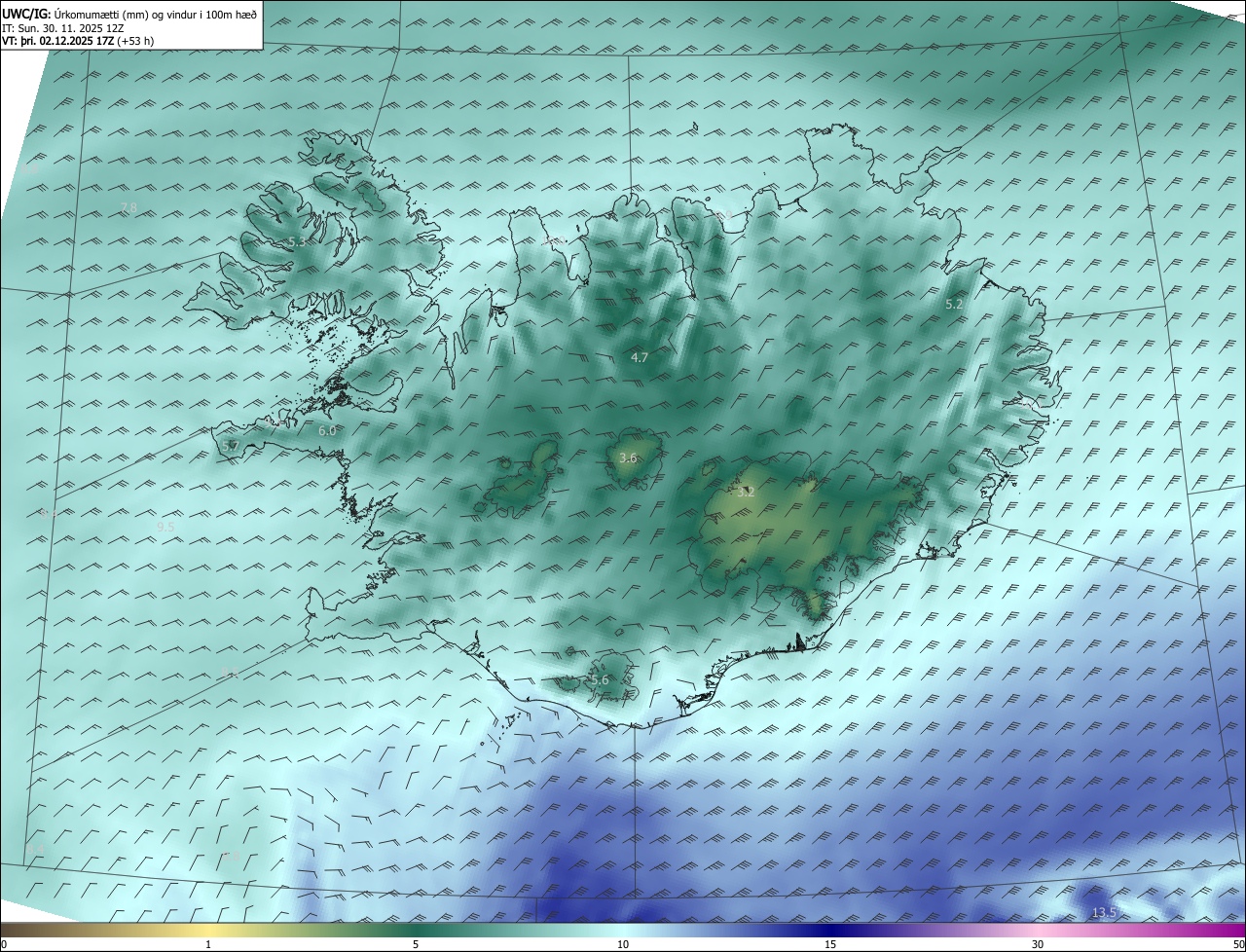Screen dimensions: 1246x952
Task: Click the 5.2 value label in the east
Action: (x=954, y=305)
